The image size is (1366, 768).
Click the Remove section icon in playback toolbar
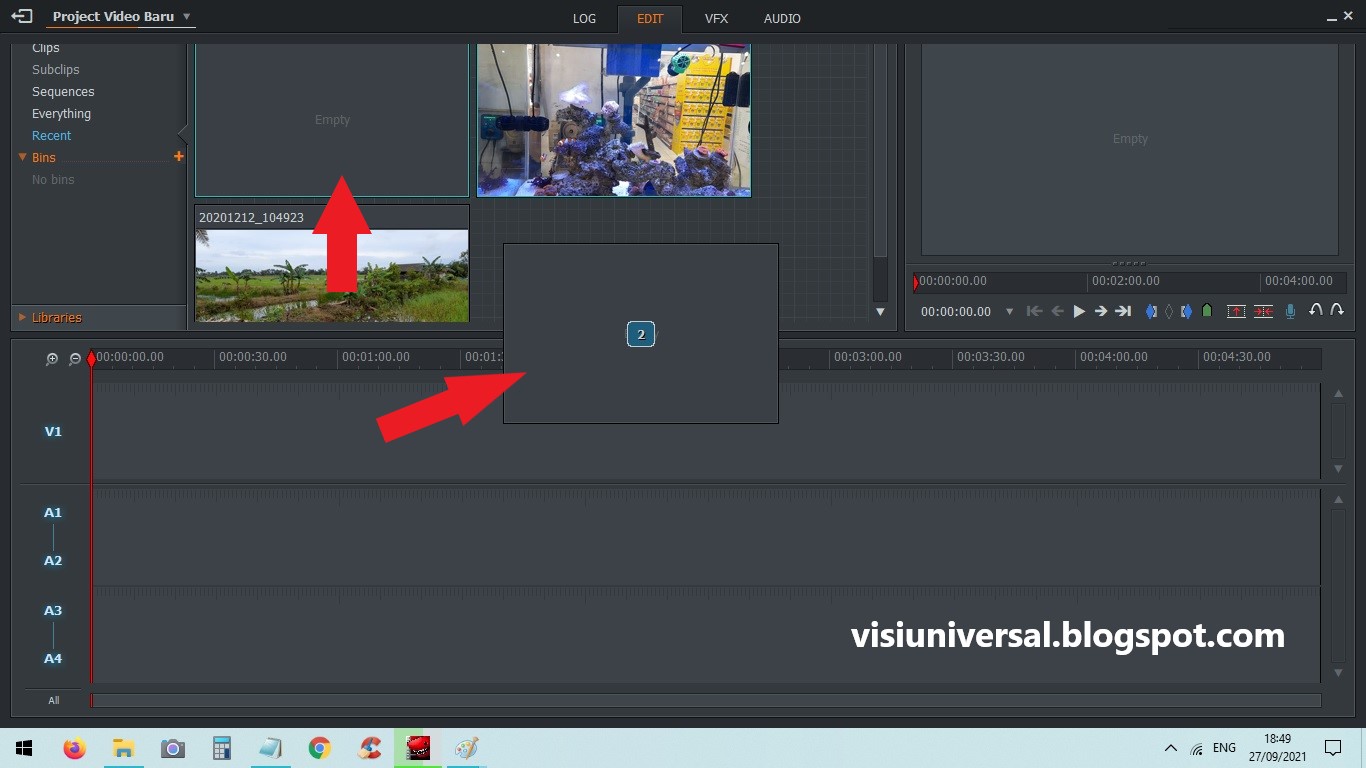click(x=1262, y=311)
